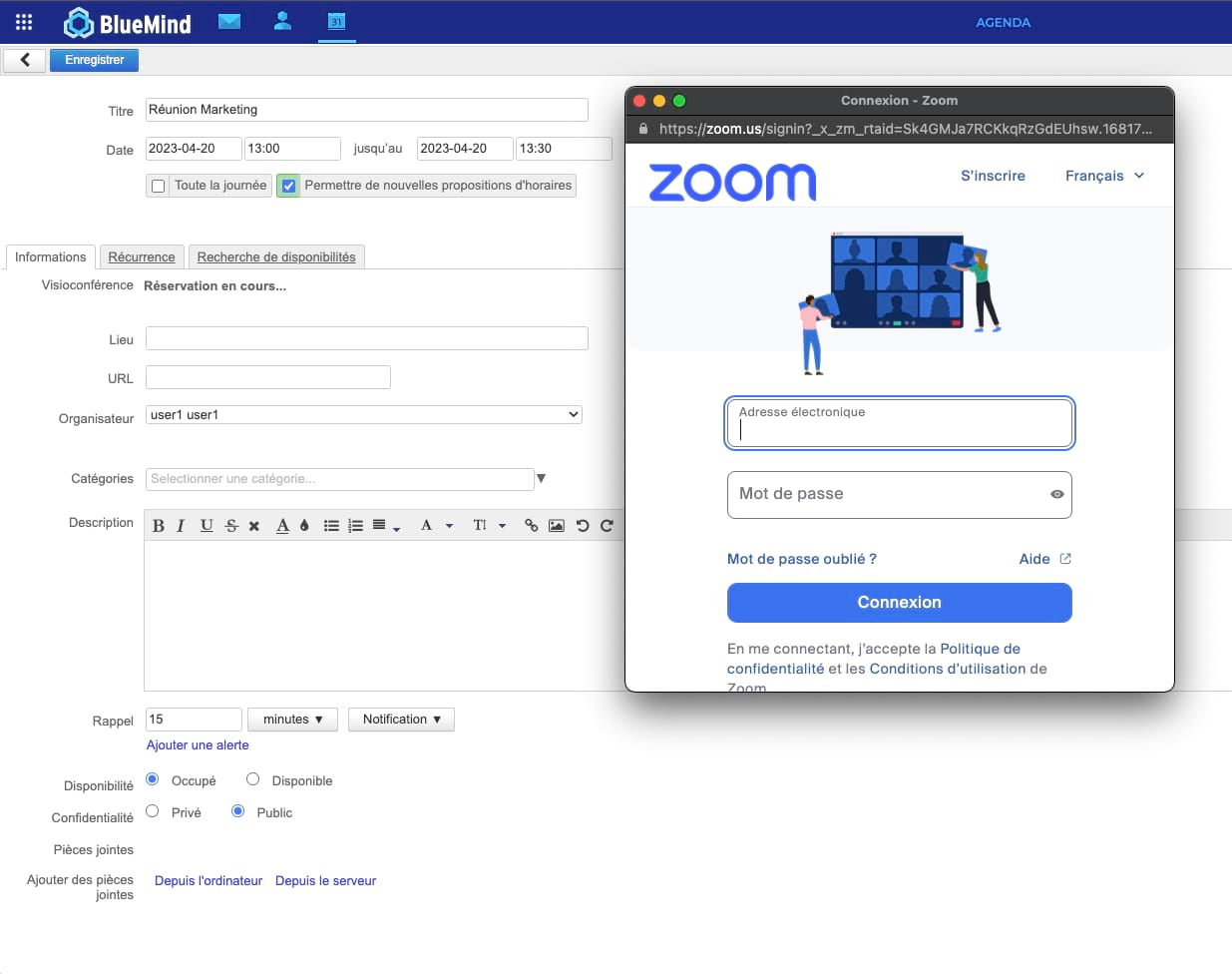Screen dimensions: 1232x974
Task: Apply bold formatting in description toolbar
Action: (158, 526)
